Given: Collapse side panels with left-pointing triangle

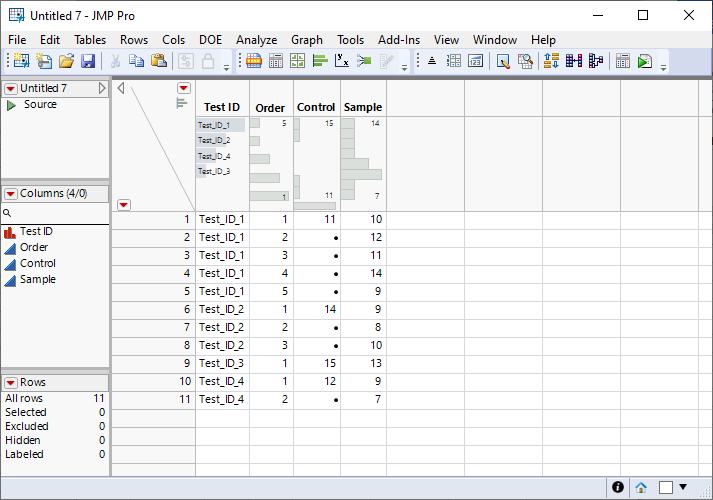Looking at the screenshot, I should 121,88.
